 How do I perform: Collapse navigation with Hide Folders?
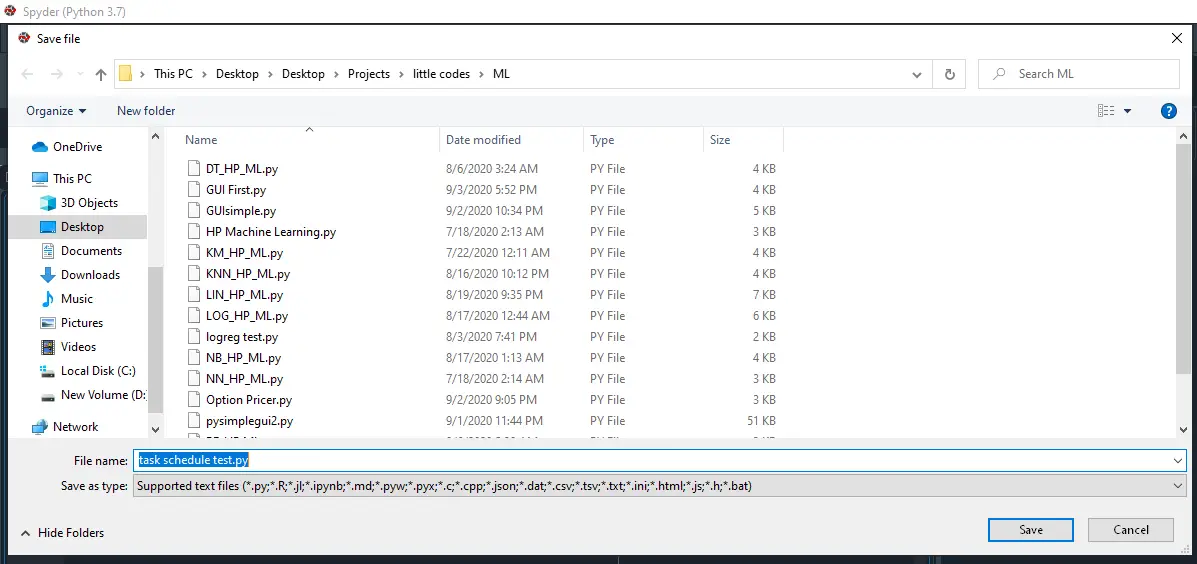63,533
